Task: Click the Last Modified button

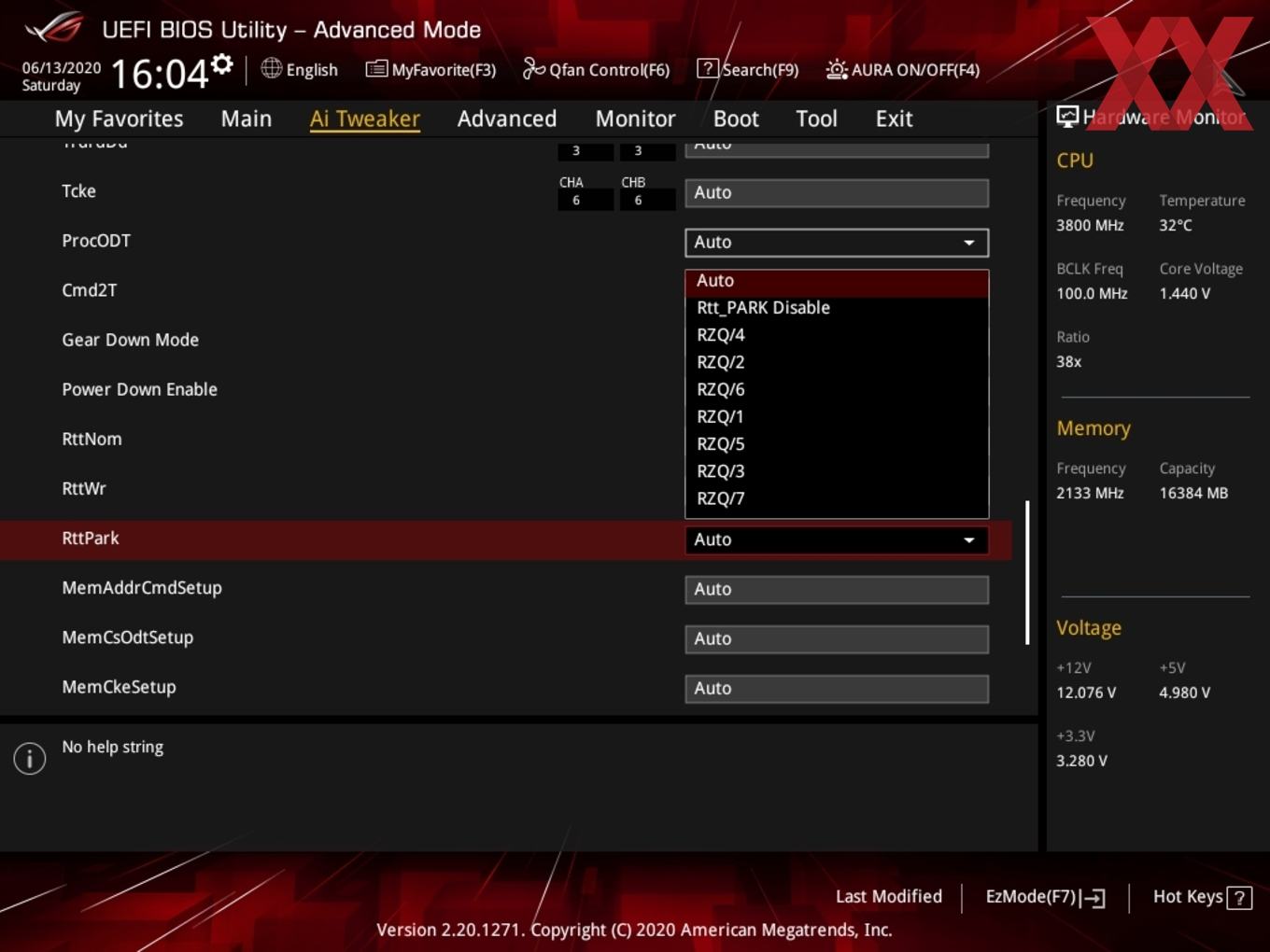Action: [x=889, y=897]
